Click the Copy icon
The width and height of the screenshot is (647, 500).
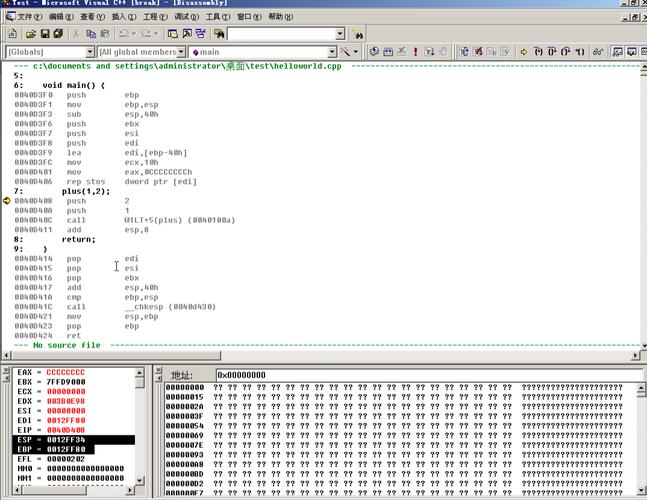pyautogui.click(x=90, y=34)
